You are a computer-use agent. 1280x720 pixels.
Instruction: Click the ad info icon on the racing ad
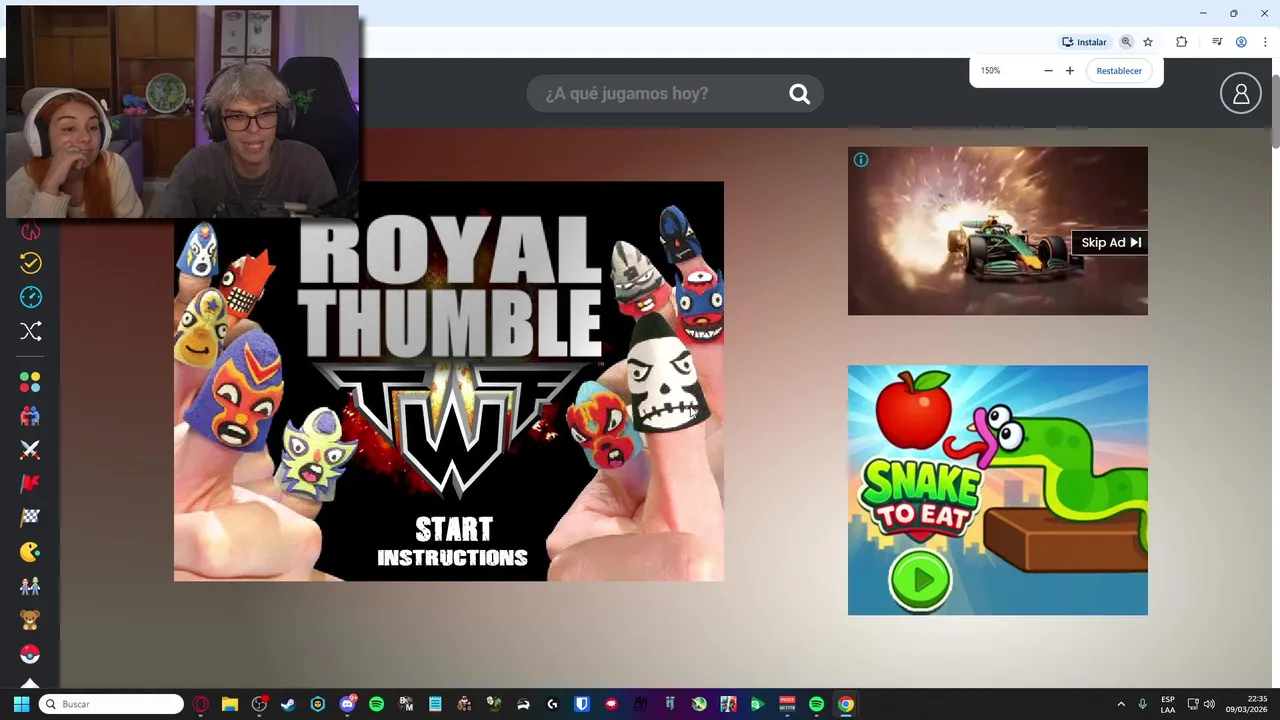click(x=861, y=160)
